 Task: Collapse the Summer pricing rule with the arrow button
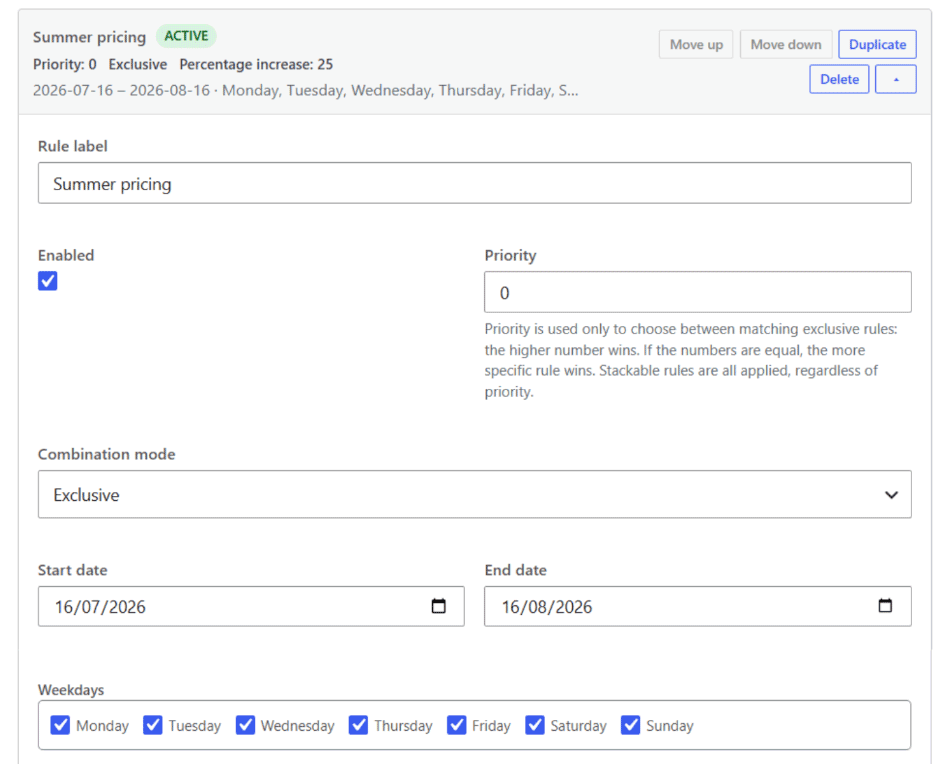[896, 79]
